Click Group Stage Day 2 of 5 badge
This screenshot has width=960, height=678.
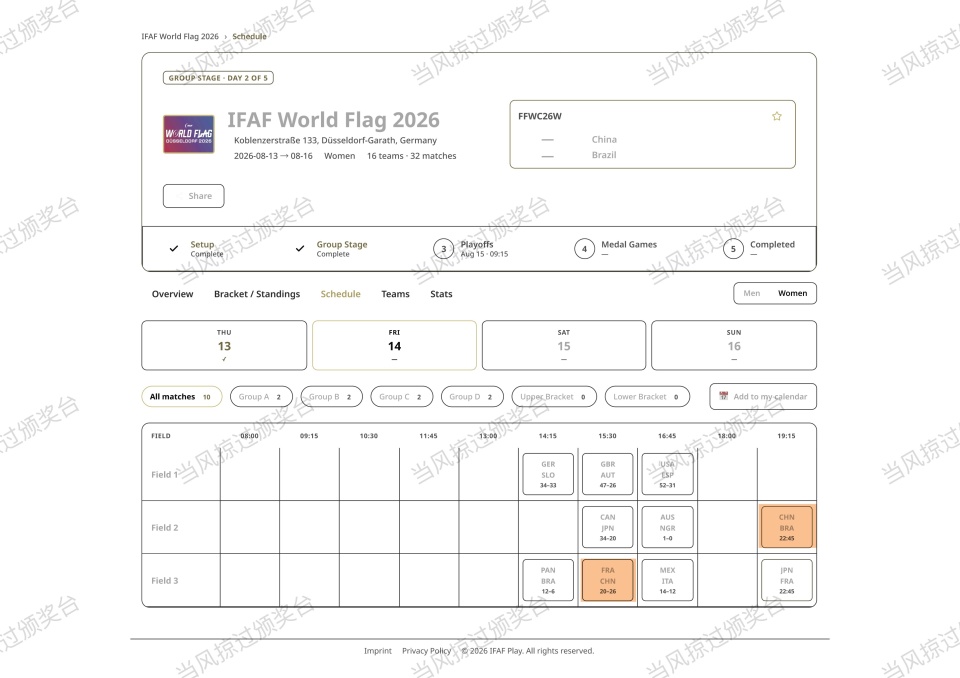[x=218, y=78]
